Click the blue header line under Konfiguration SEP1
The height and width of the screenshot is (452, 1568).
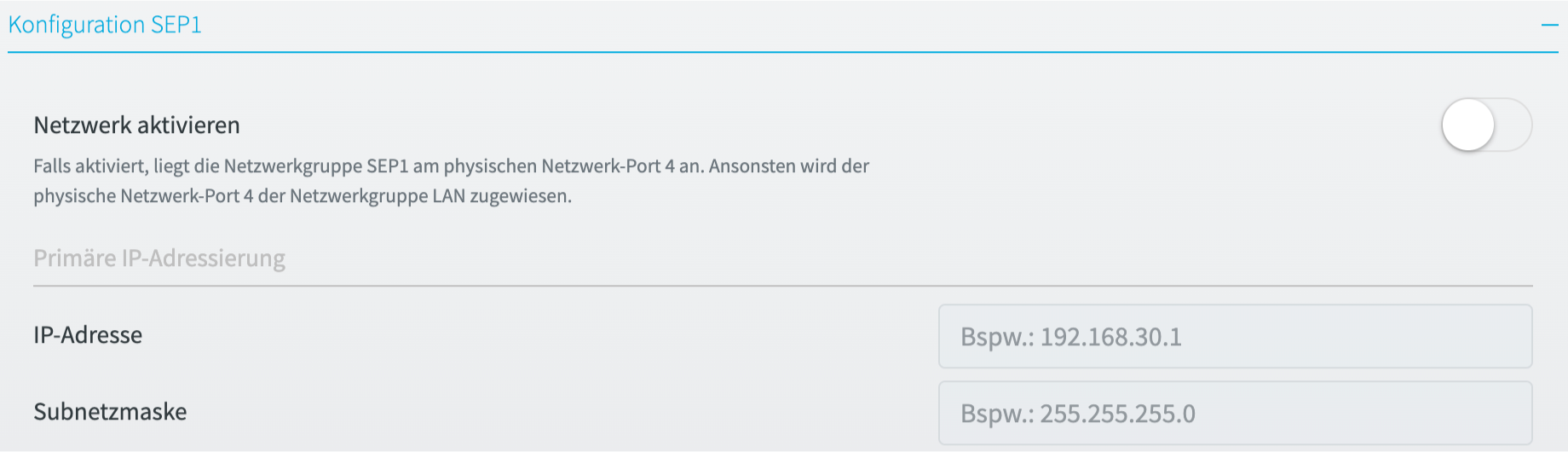783,52
